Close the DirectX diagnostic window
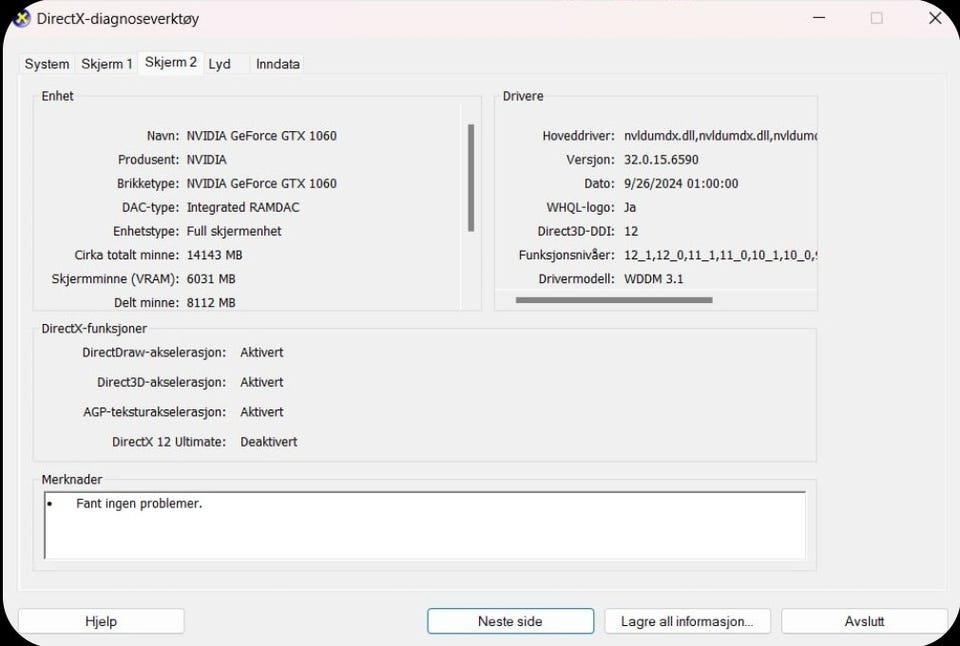The width and height of the screenshot is (960, 646). click(x=935, y=18)
